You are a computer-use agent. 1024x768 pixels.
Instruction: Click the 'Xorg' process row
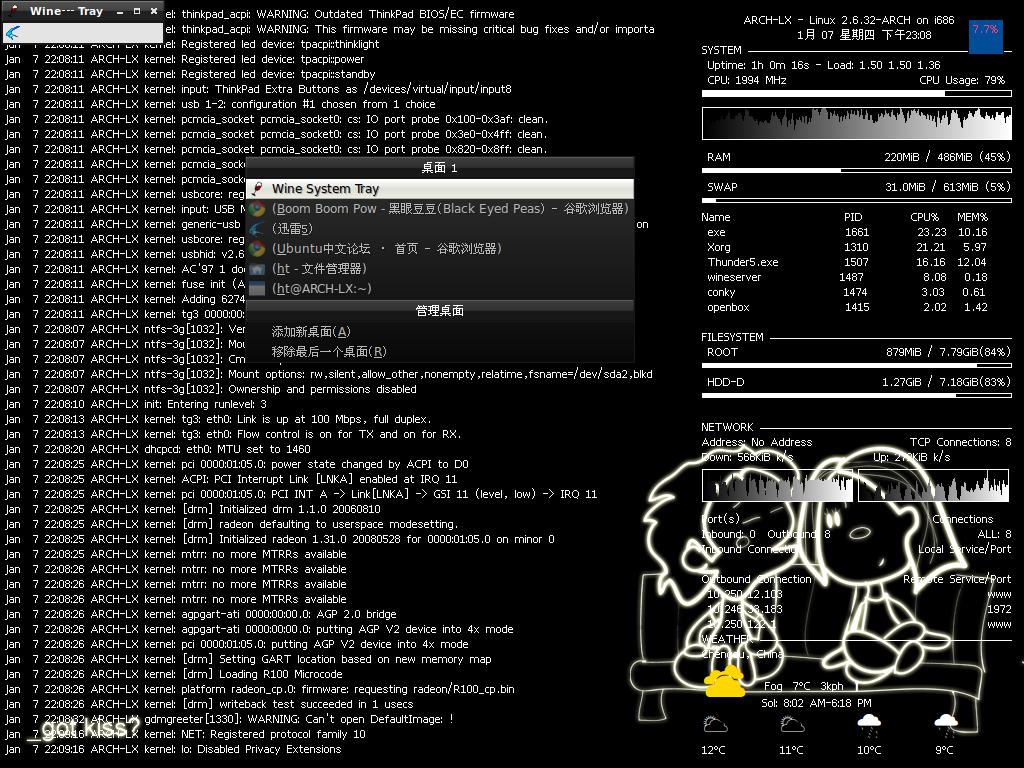847,248
